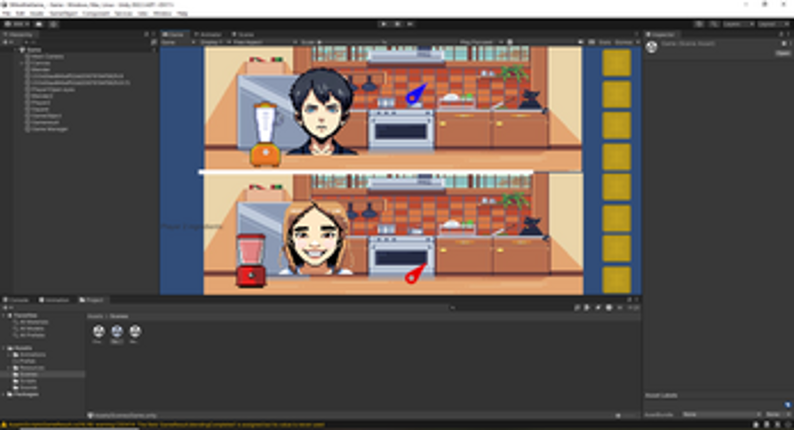The height and width of the screenshot is (430, 794).
Task: Switch to the Console tab
Action: click(x=17, y=300)
